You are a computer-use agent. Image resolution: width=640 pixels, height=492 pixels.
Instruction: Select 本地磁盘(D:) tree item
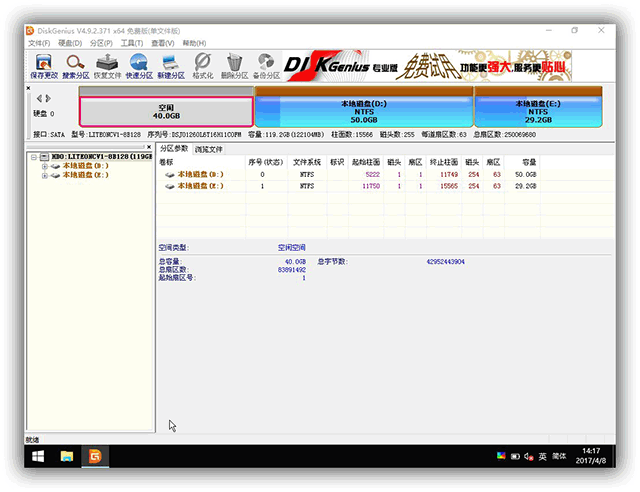[x=85, y=166]
